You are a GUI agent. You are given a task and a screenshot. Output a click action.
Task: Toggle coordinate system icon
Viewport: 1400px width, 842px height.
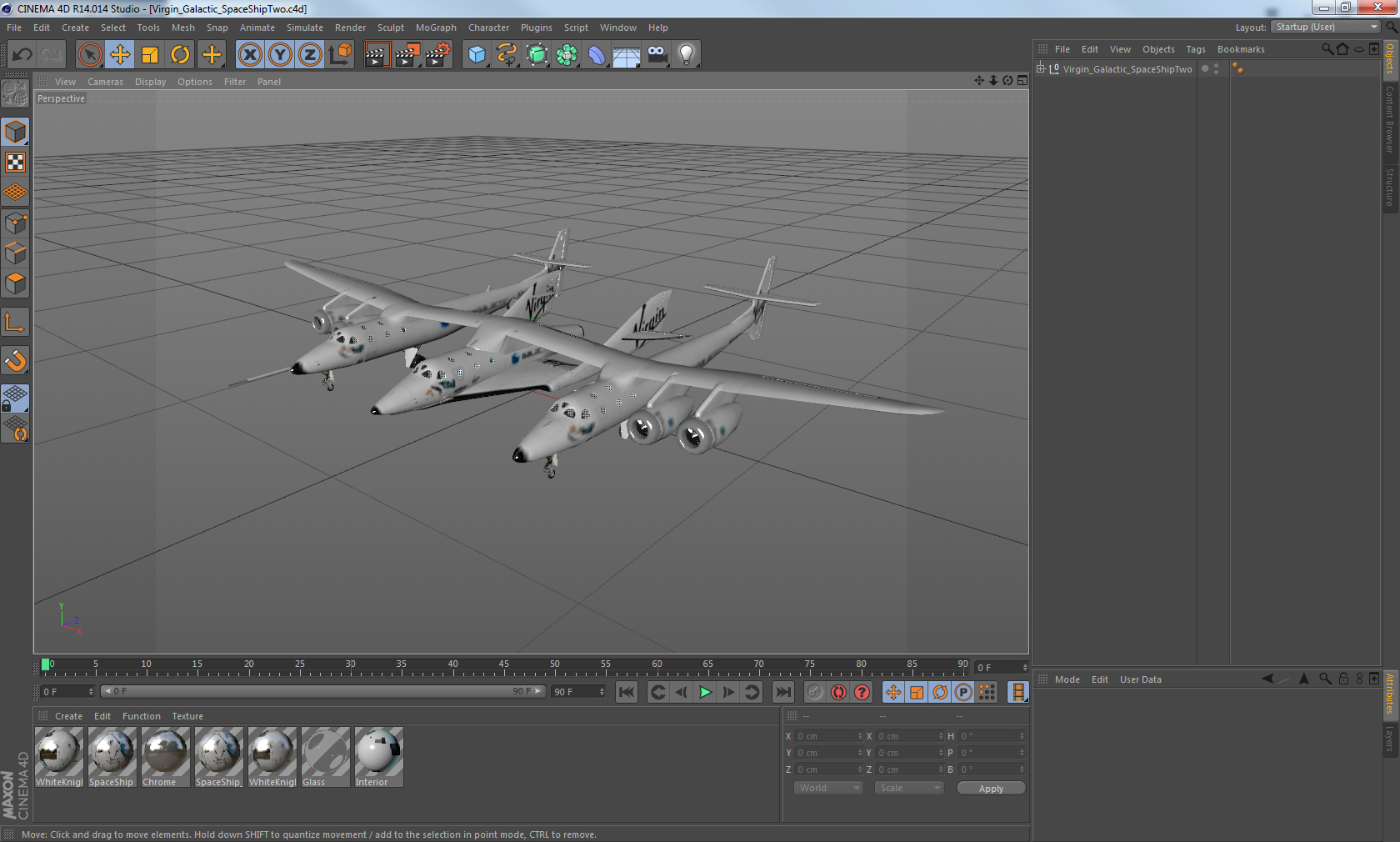point(340,55)
